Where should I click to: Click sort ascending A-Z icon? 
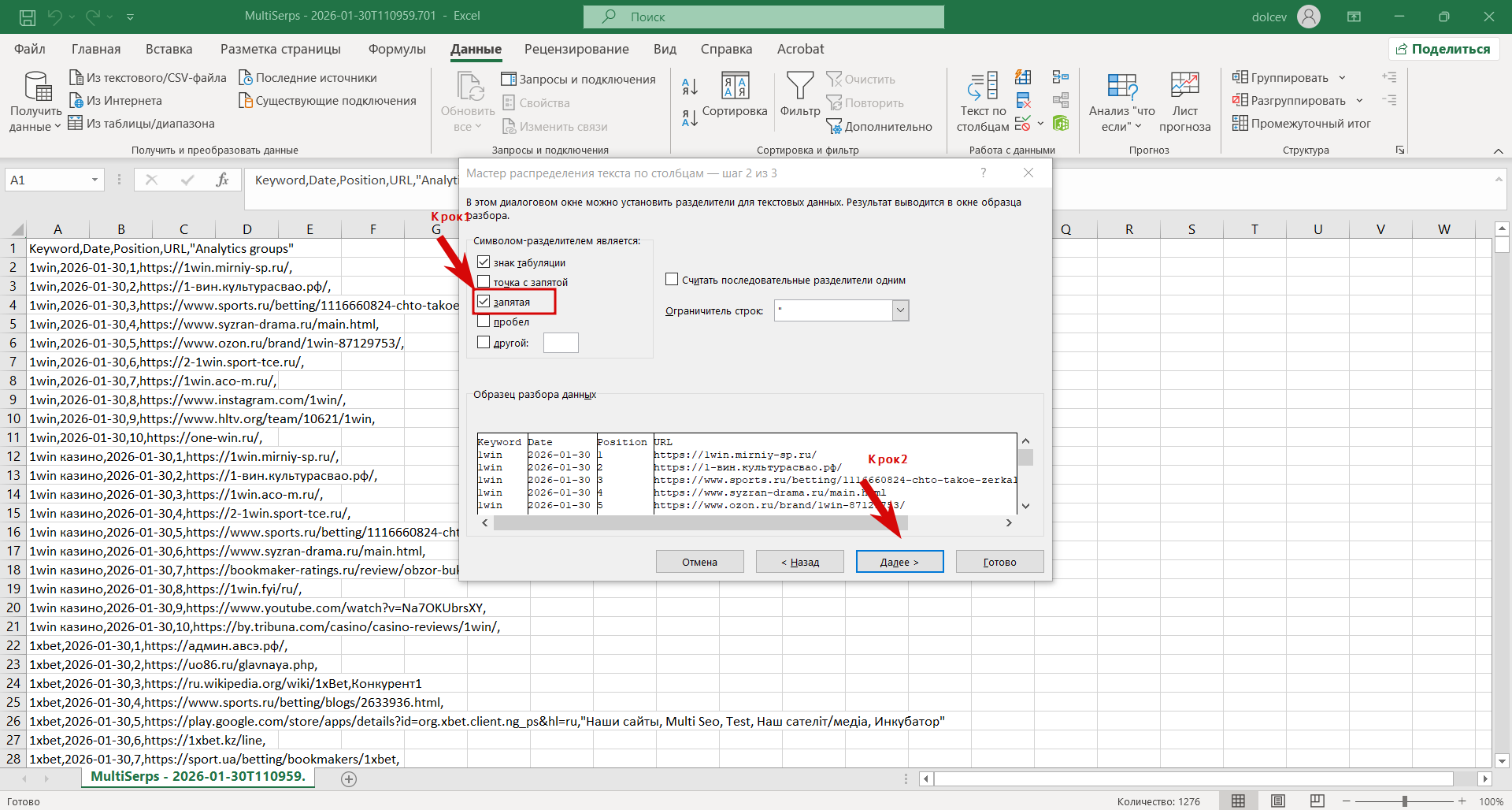pyautogui.click(x=690, y=87)
